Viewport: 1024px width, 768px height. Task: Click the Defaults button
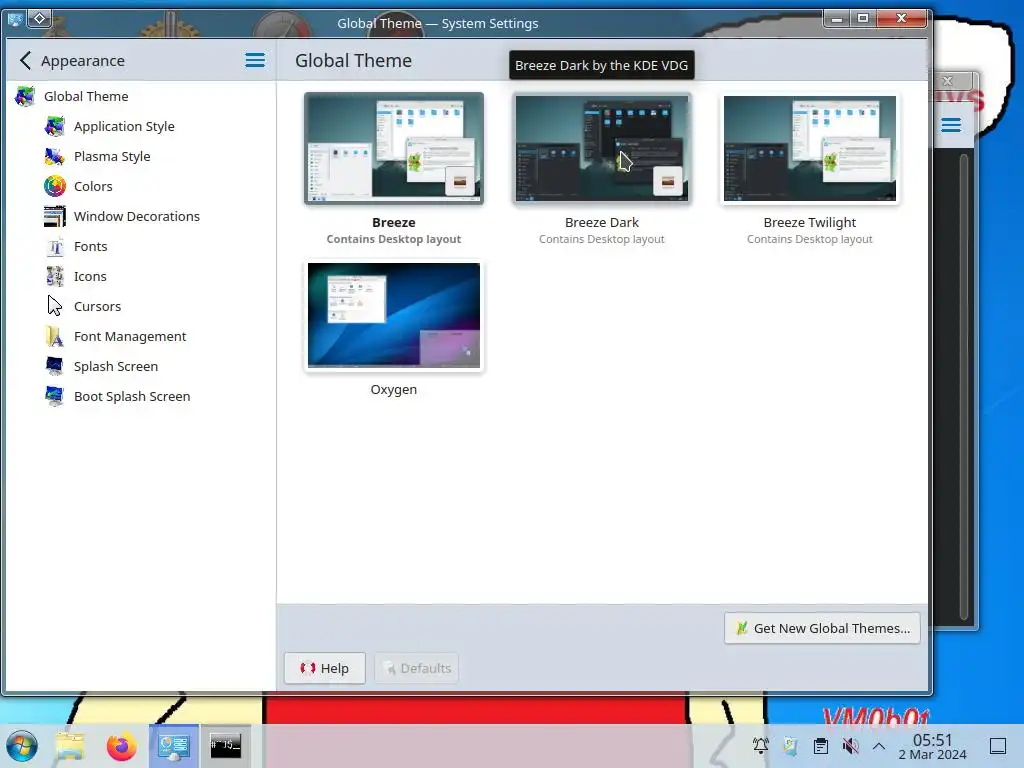pyautogui.click(x=417, y=668)
